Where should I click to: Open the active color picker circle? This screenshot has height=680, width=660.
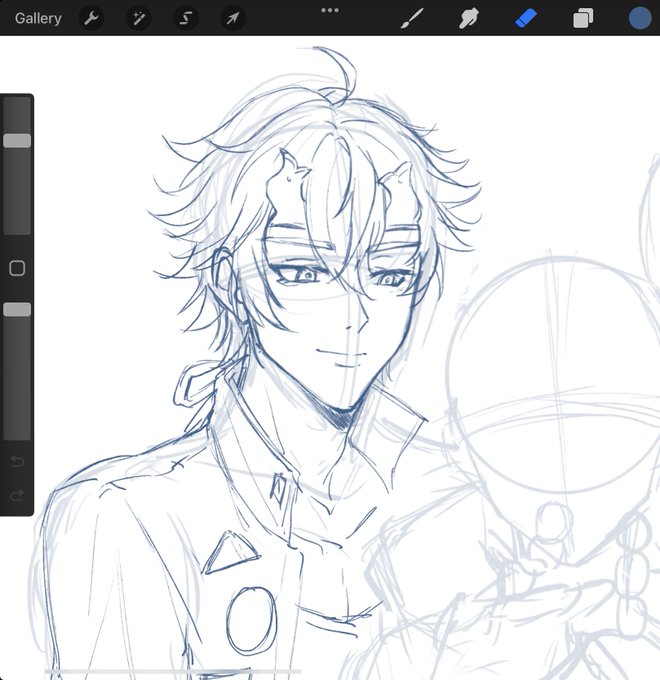coord(640,18)
